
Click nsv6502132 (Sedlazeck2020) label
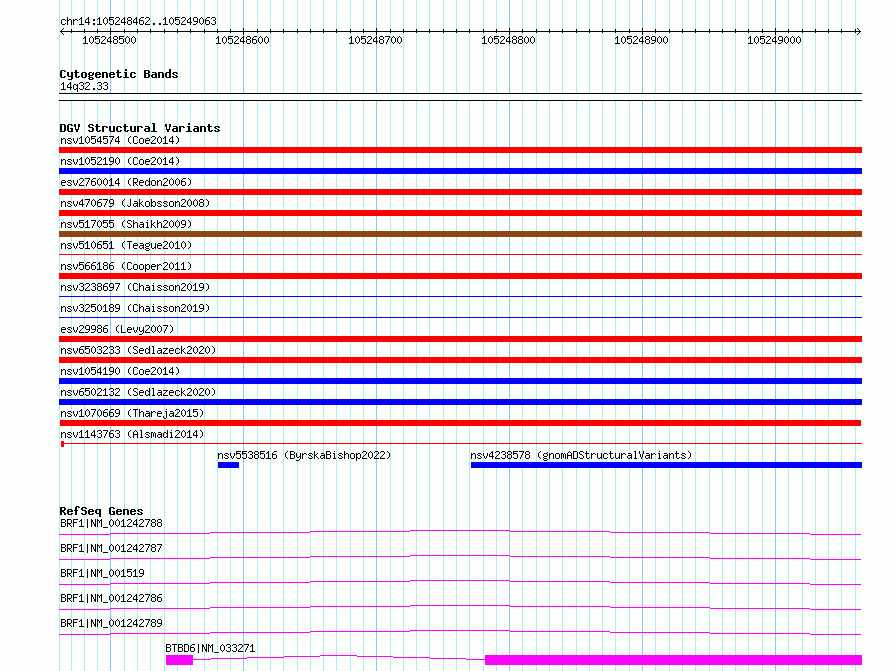click(x=138, y=392)
